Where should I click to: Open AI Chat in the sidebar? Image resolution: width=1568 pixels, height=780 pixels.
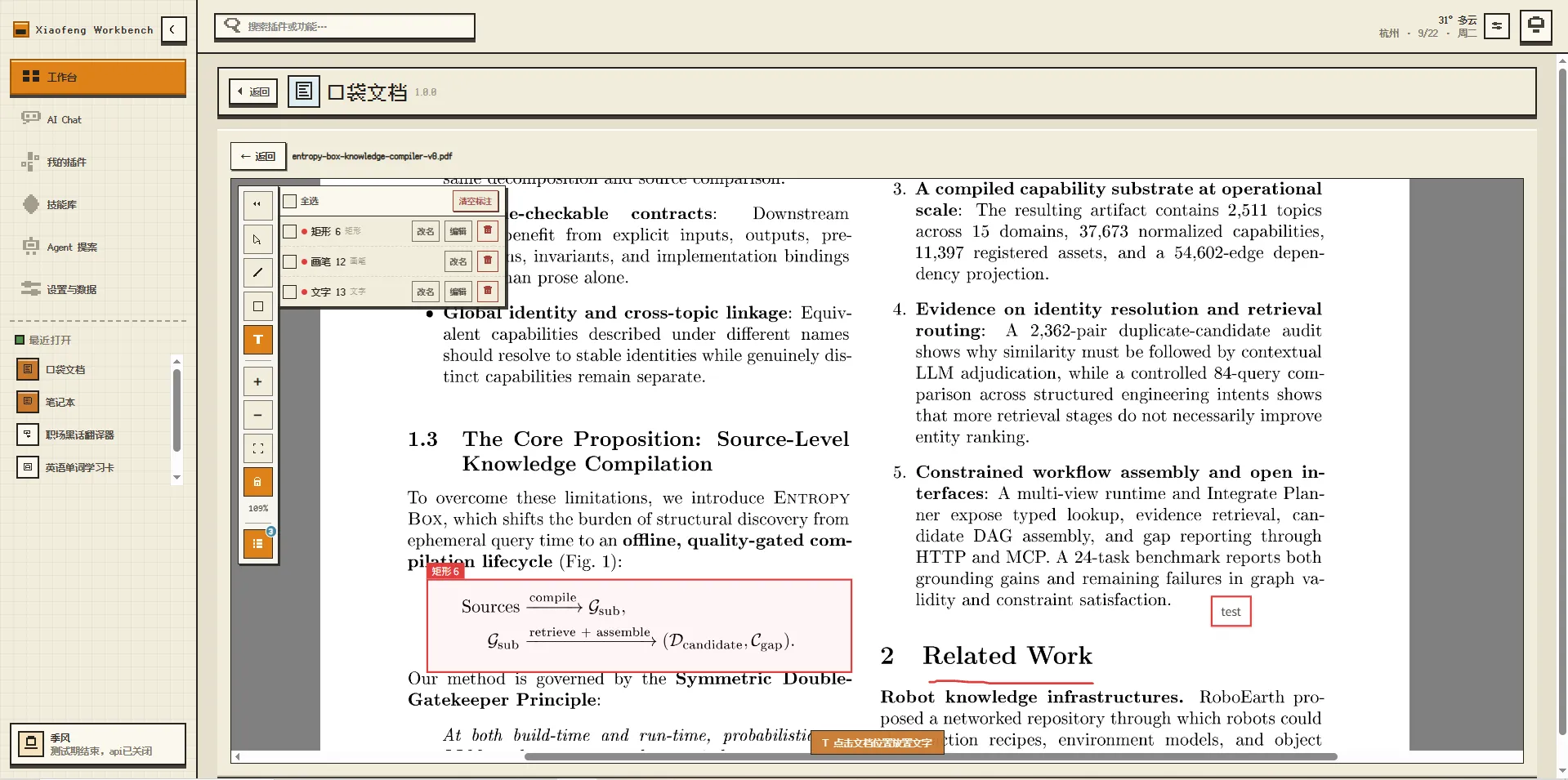(98, 119)
